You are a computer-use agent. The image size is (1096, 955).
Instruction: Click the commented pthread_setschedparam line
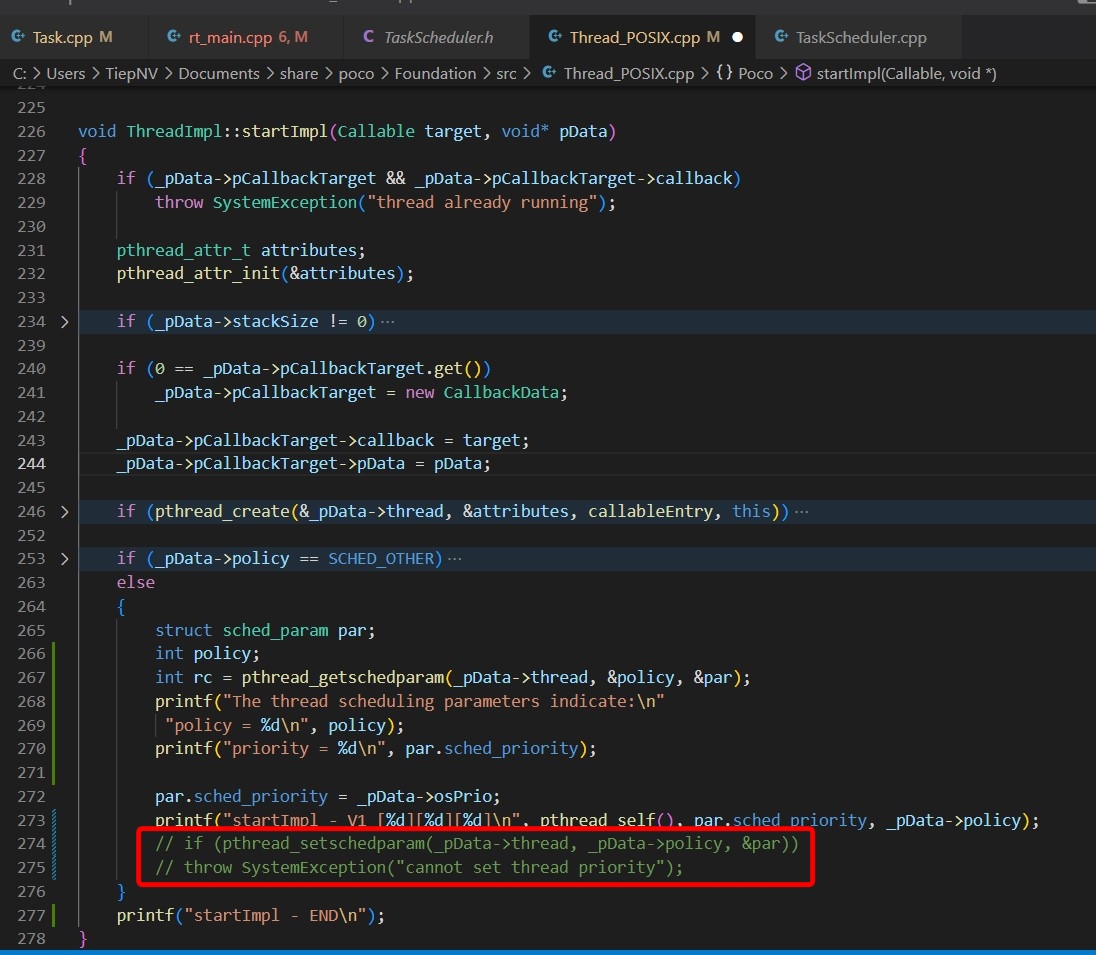pos(477,843)
